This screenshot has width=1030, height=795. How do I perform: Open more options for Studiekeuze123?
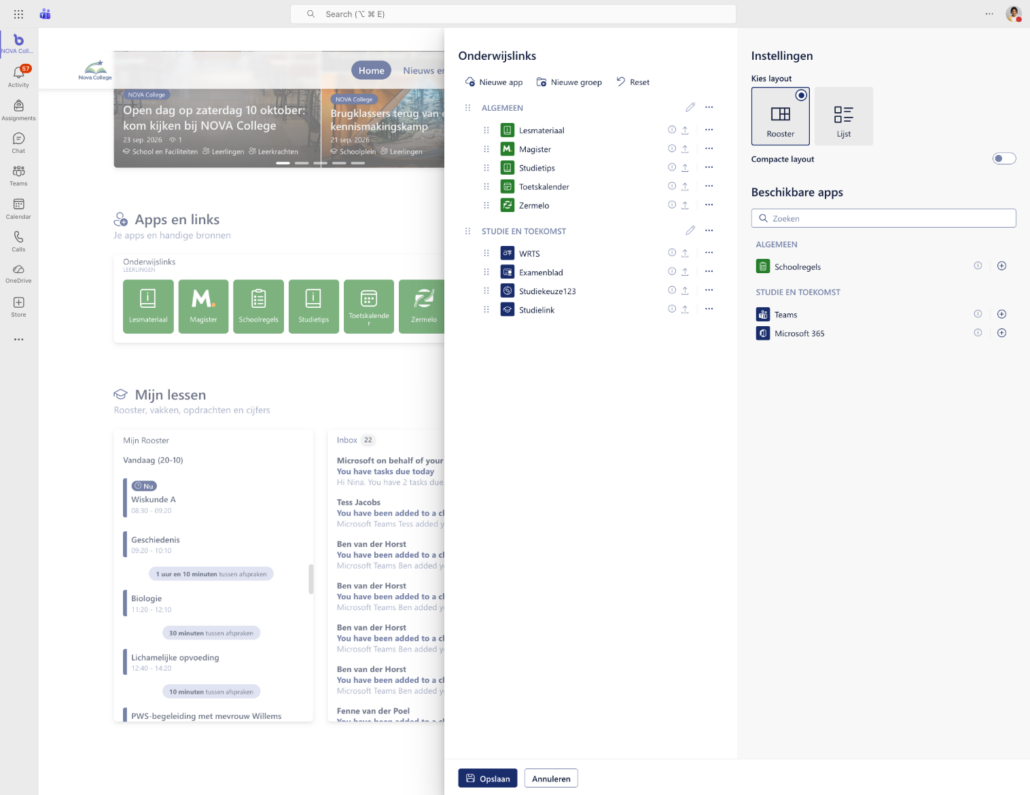tap(709, 290)
